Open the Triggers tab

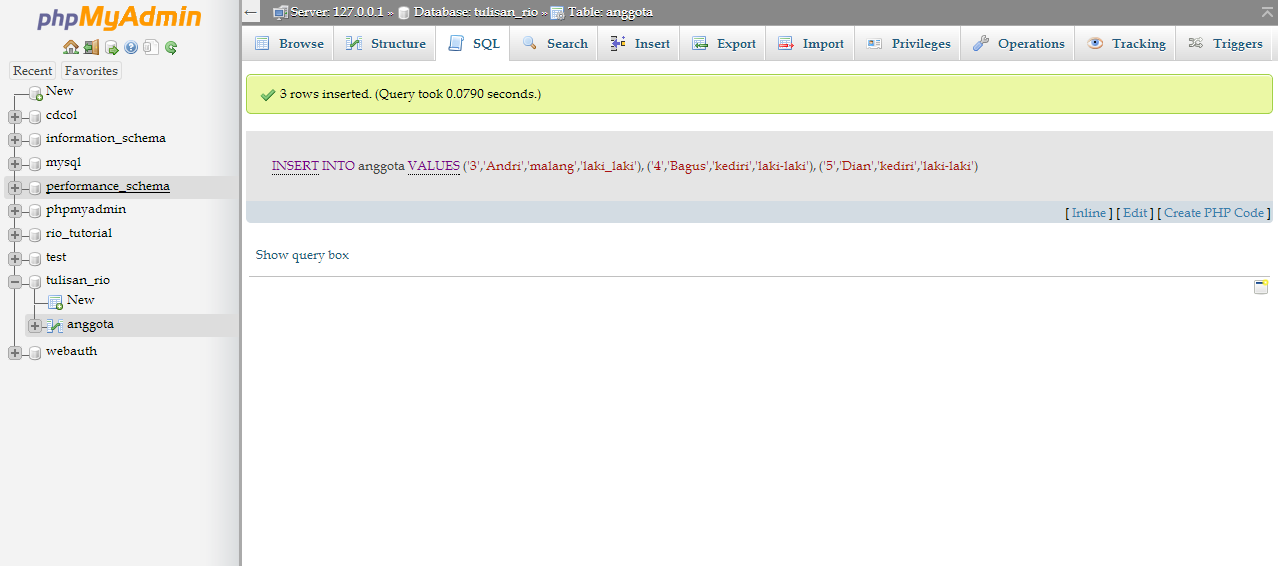click(1225, 44)
